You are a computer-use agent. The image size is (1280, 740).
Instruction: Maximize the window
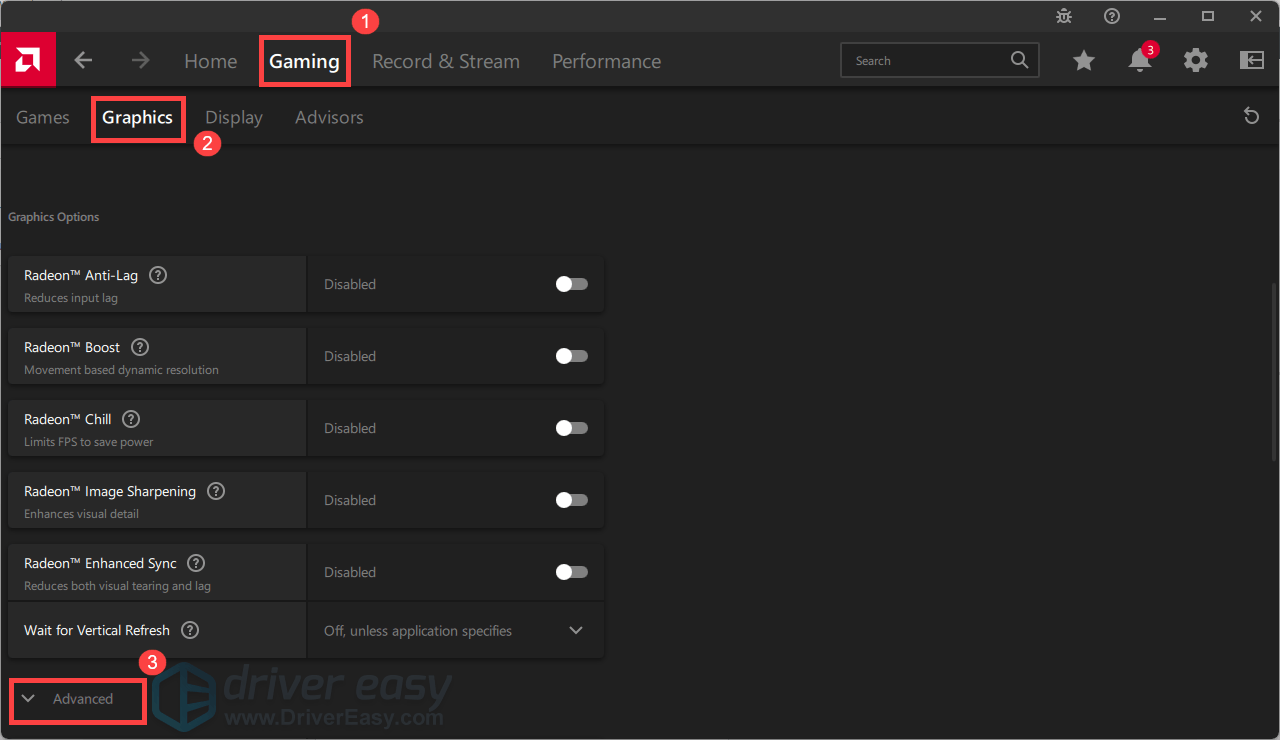pyautogui.click(x=1208, y=16)
